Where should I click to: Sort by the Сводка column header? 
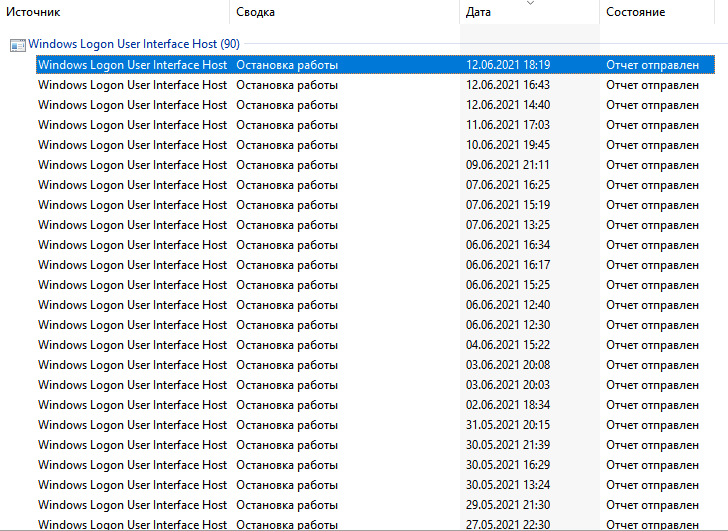point(344,12)
